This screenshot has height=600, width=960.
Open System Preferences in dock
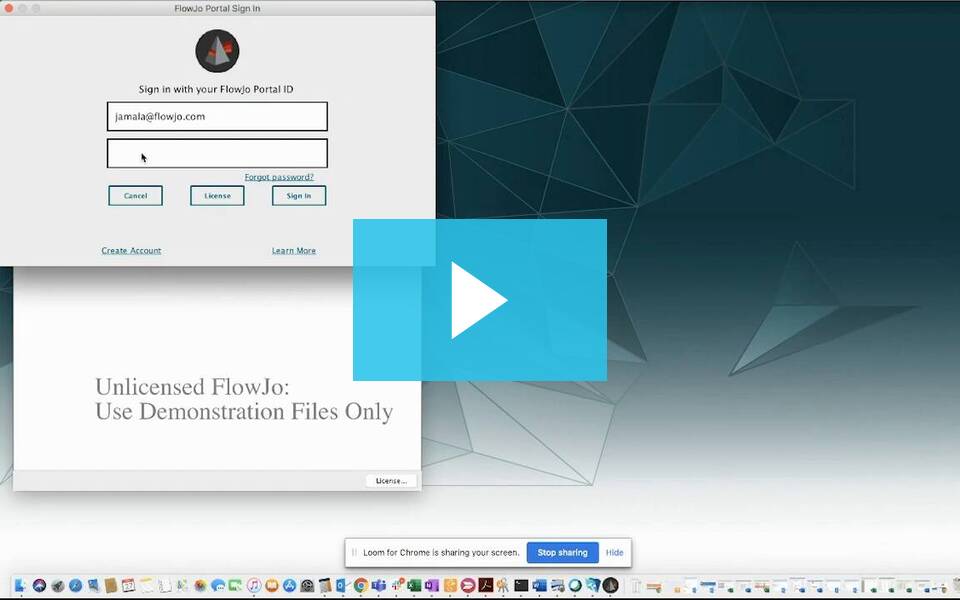tap(307, 585)
